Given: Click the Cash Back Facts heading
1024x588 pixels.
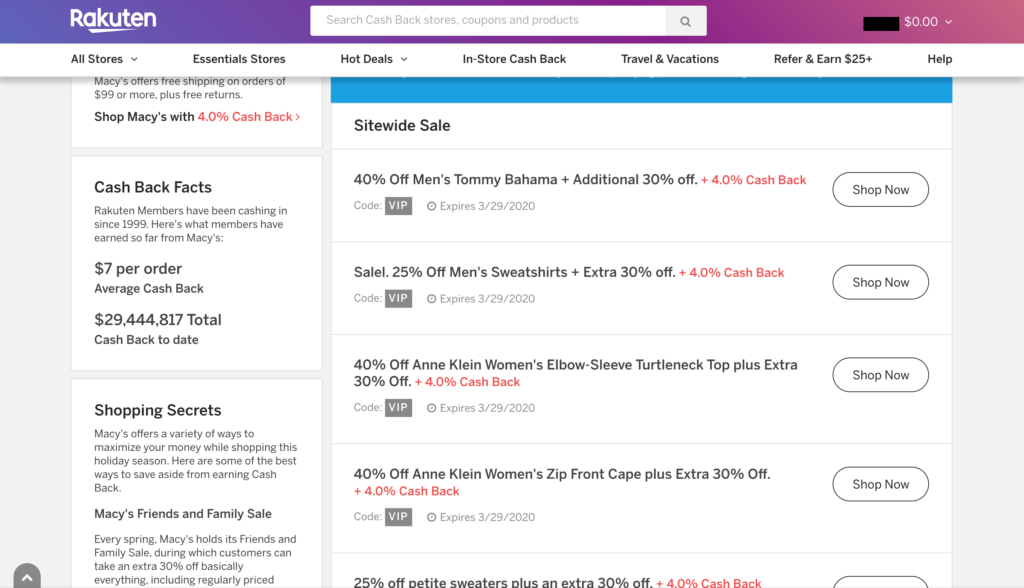Looking at the screenshot, I should click(x=153, y=188).
